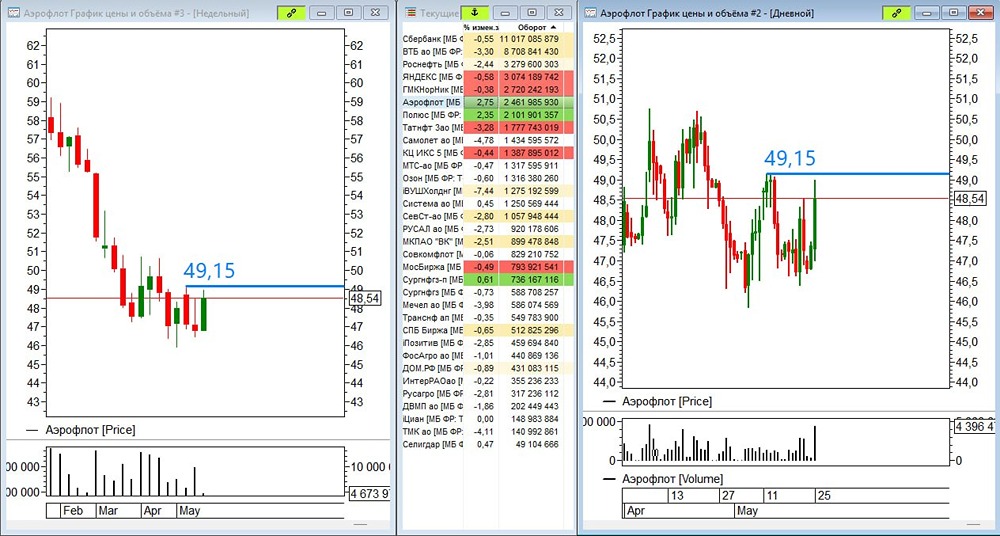1000x536 pixels.
Task: Select the iЦиан row
Action: pyautogui.click(x=486, y=419)
